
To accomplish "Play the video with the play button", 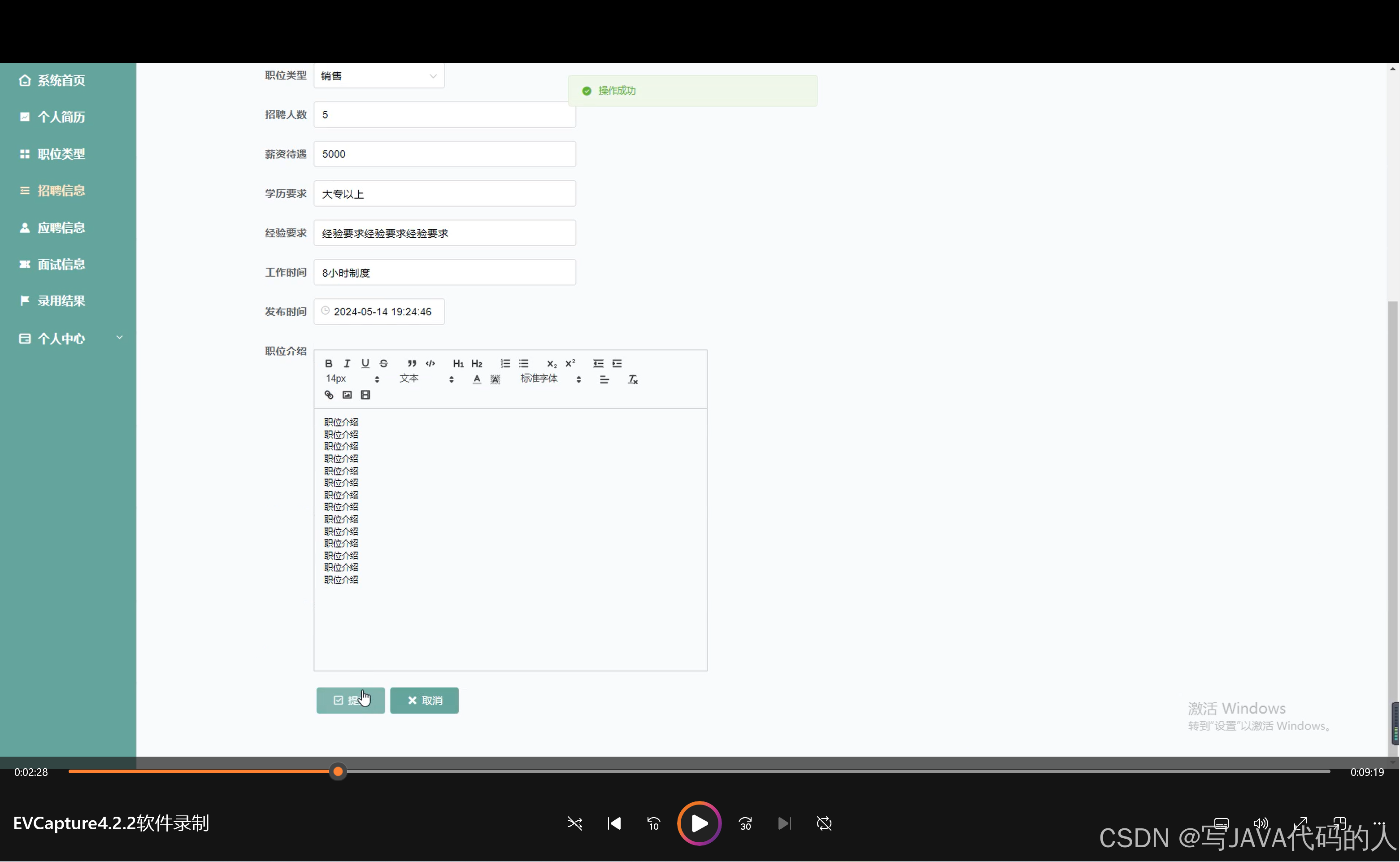I will (699, 823).
